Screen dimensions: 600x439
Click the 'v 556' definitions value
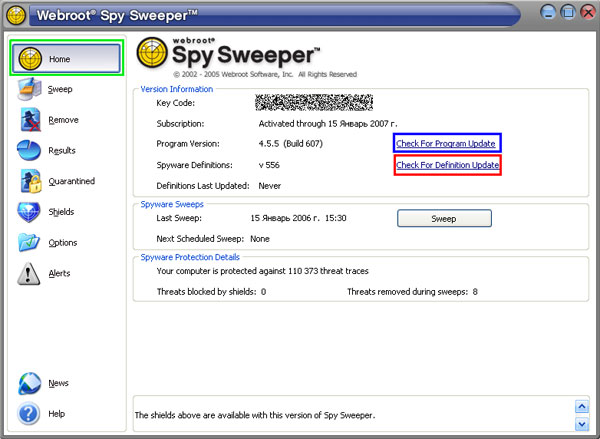click(269, 165)
